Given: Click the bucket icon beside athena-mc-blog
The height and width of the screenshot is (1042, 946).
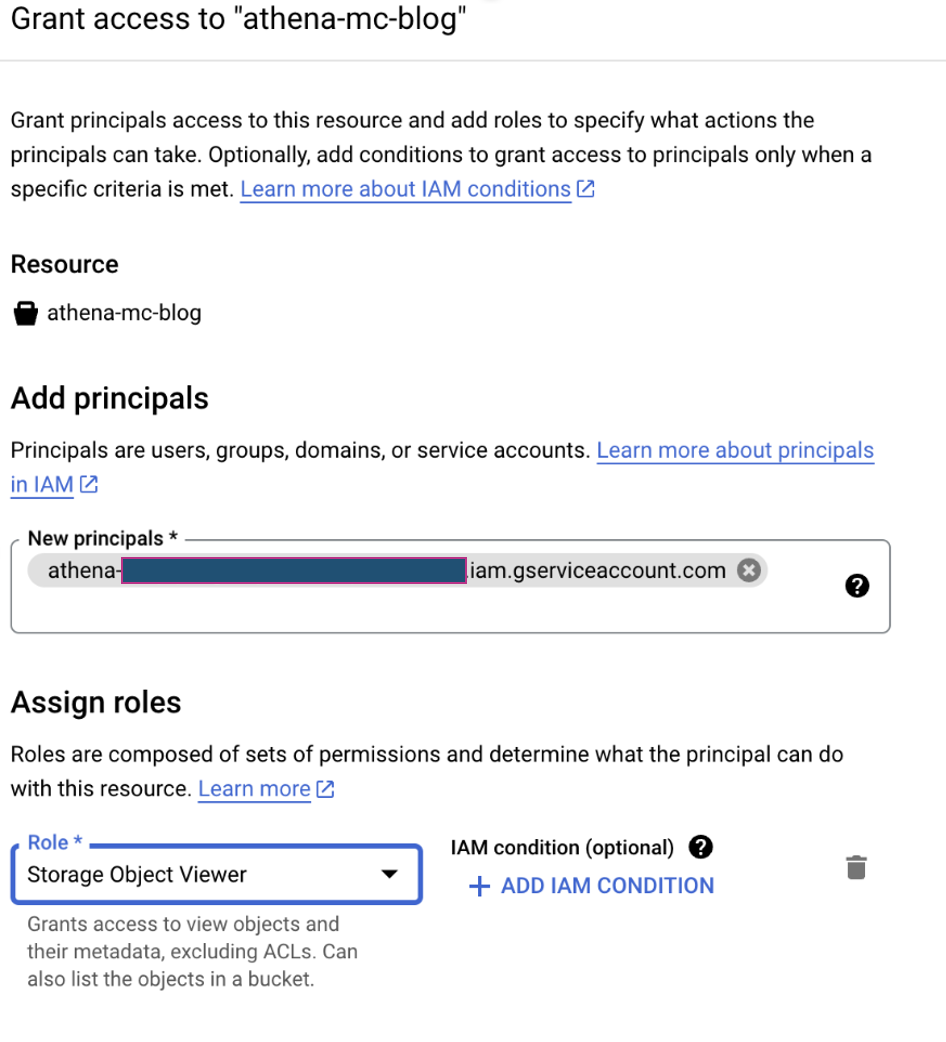Looking at the screenshot, I should (x=25, y=314).
